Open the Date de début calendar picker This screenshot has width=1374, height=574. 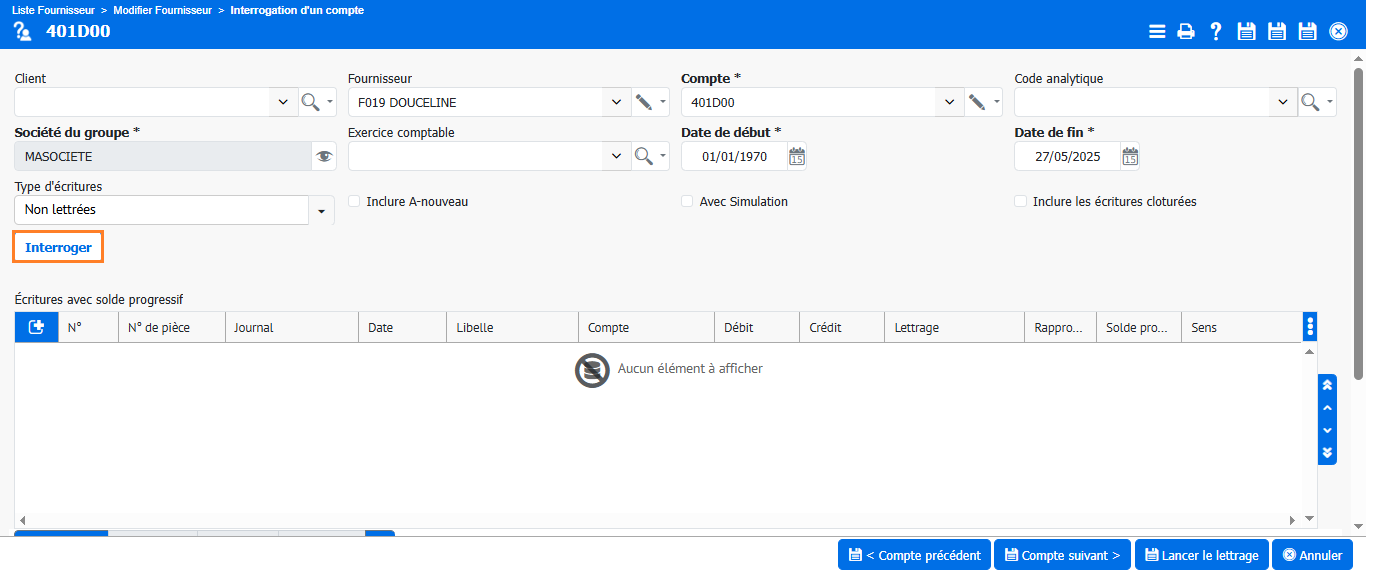[x=796, y=156]
